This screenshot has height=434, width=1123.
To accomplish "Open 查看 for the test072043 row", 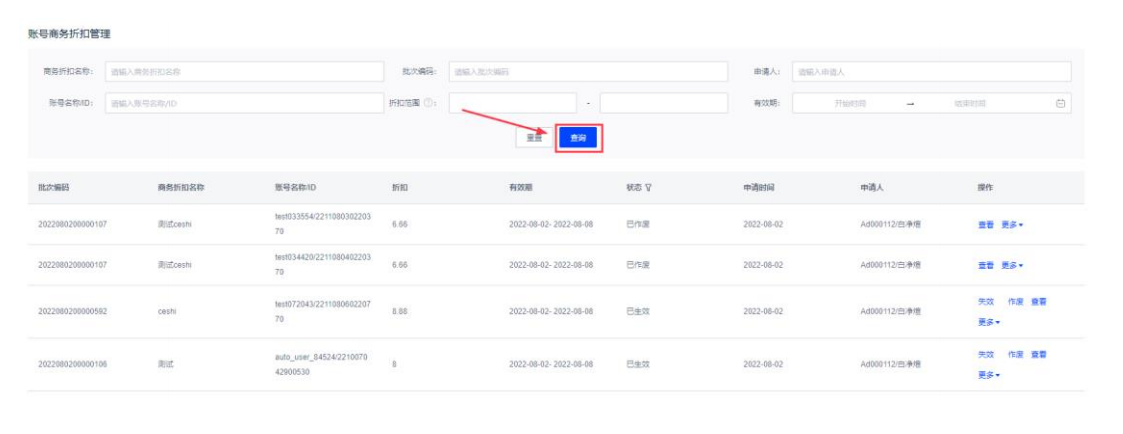I will coord(1038,302).
